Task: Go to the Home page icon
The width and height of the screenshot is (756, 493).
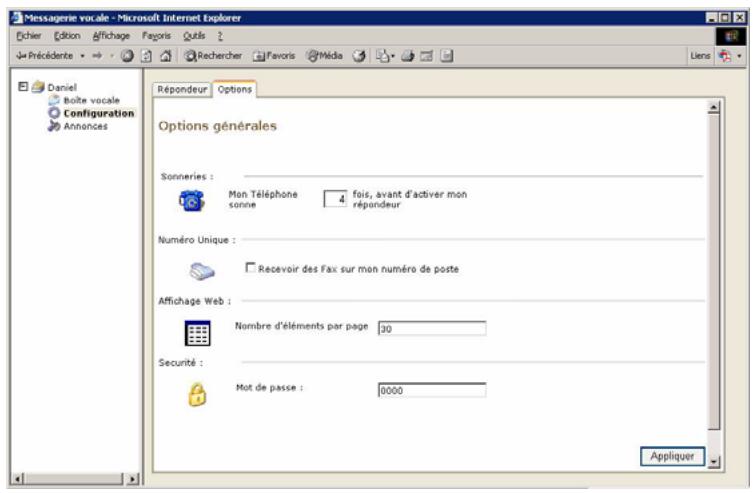Action: [x=165, y=56]
